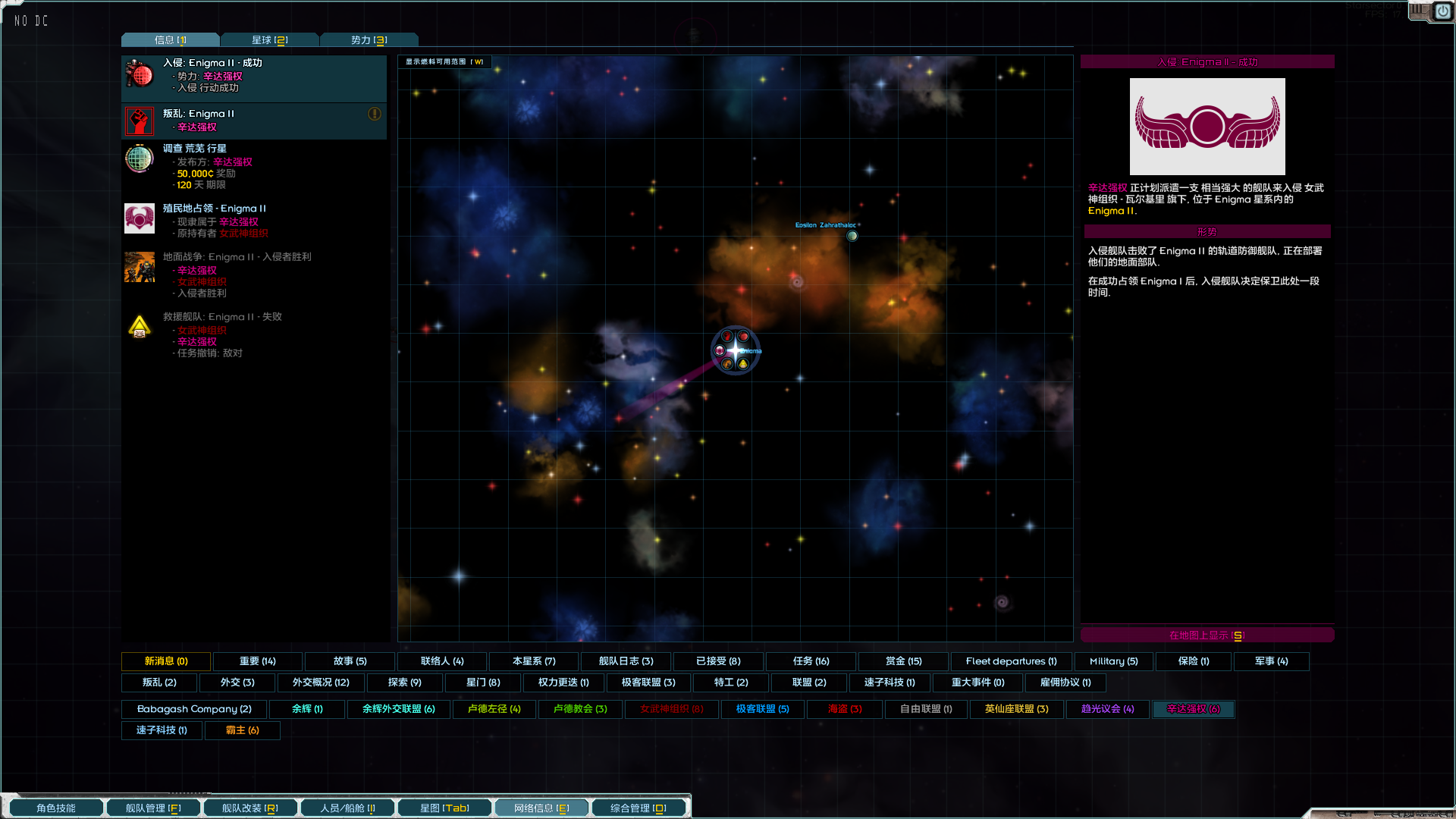Click the invasion Enigma II event icon

click(x=140, y=75)
